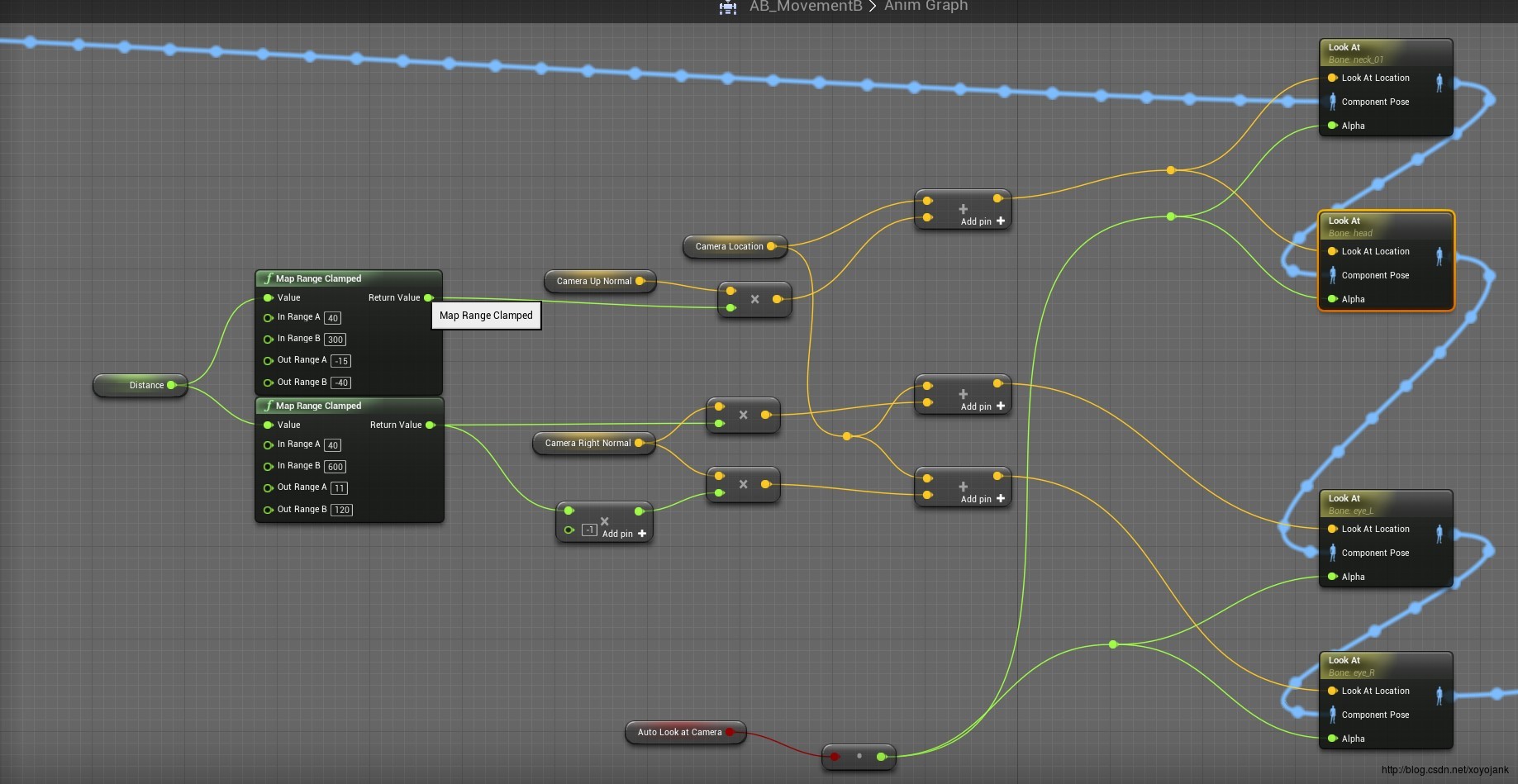1518x784 pixels.
Task: Click AB_MovementB breadcrumb
Action: 806,7
